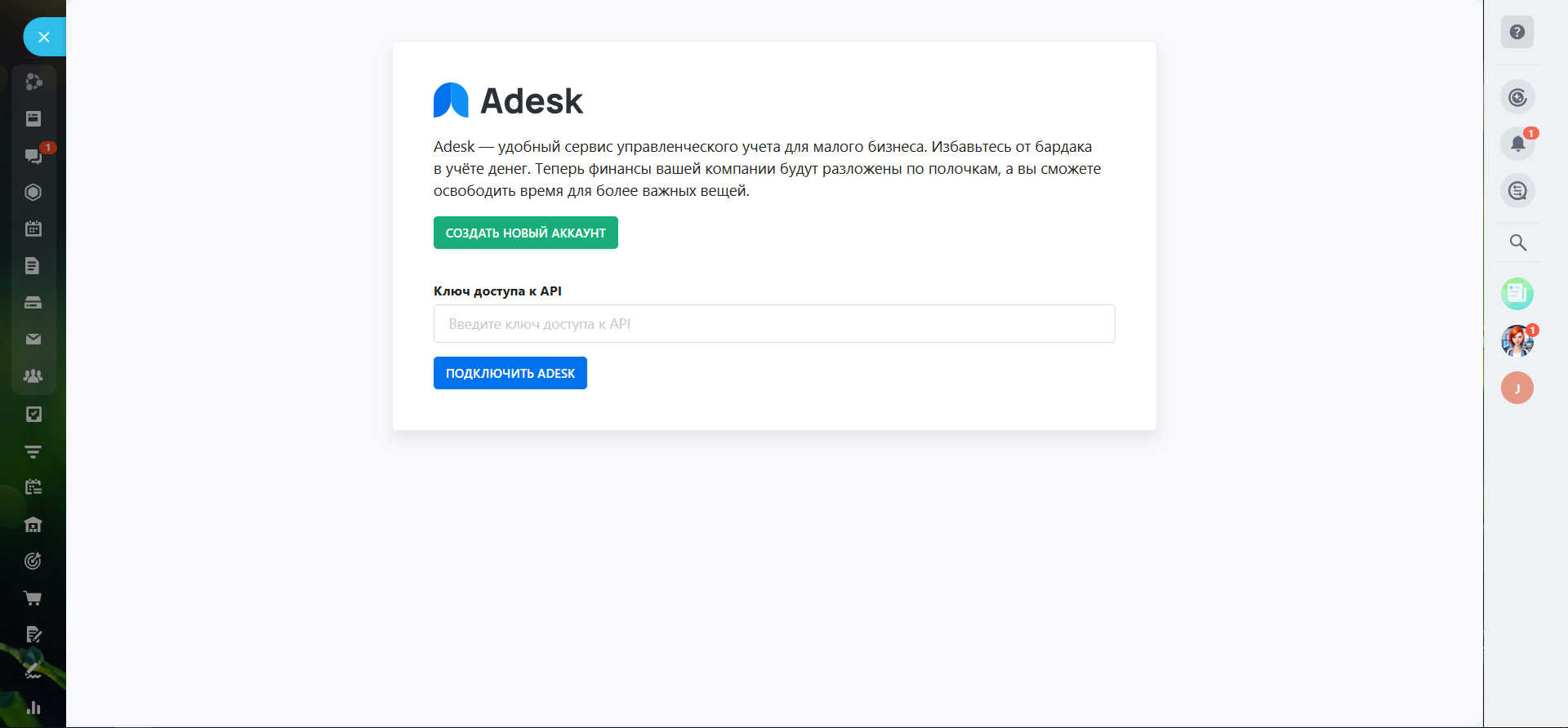The width and height of the screenshot is (1568, 728).
Task: Open the drive storage icon
Action: [x=33, y=303]
